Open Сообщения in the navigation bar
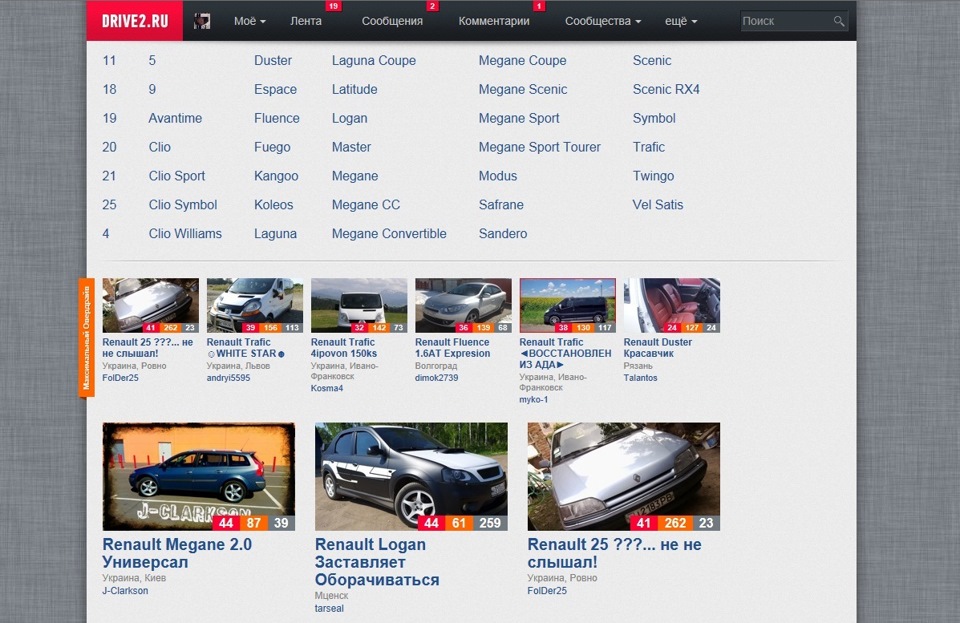The width and height of the screenshot is (960, 623). pyautogui.click(x=392, y=21)
